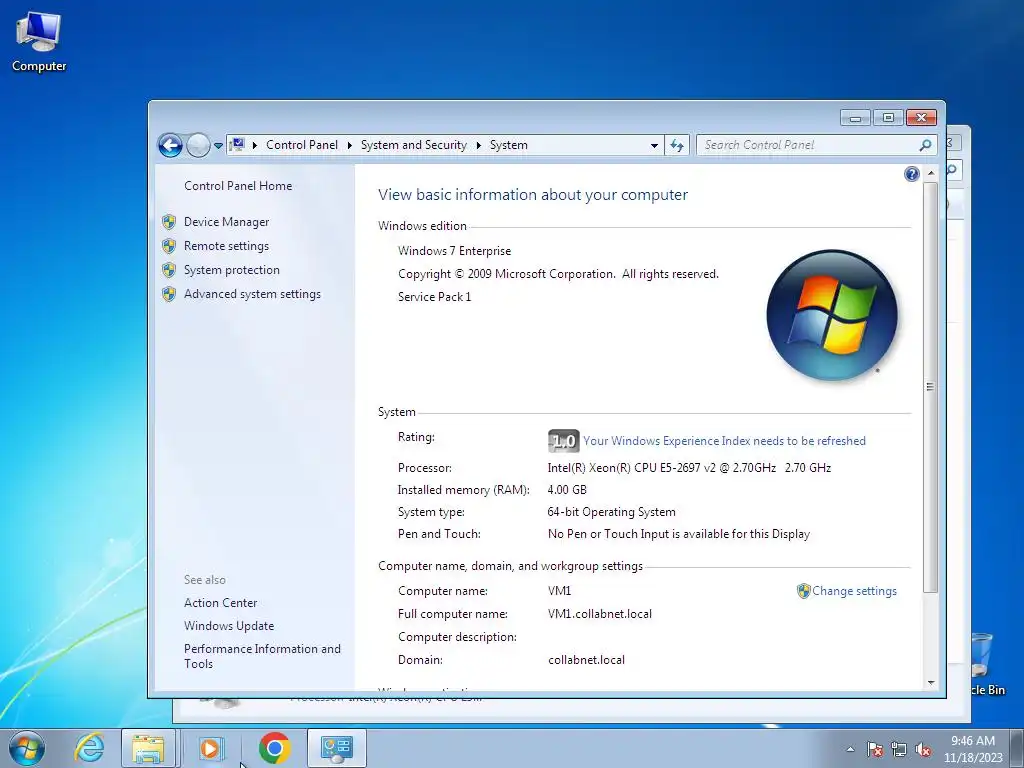Launch Google Chrome from the taskbar
Viewport: 1024px width, 768px height.
(274, 748)
